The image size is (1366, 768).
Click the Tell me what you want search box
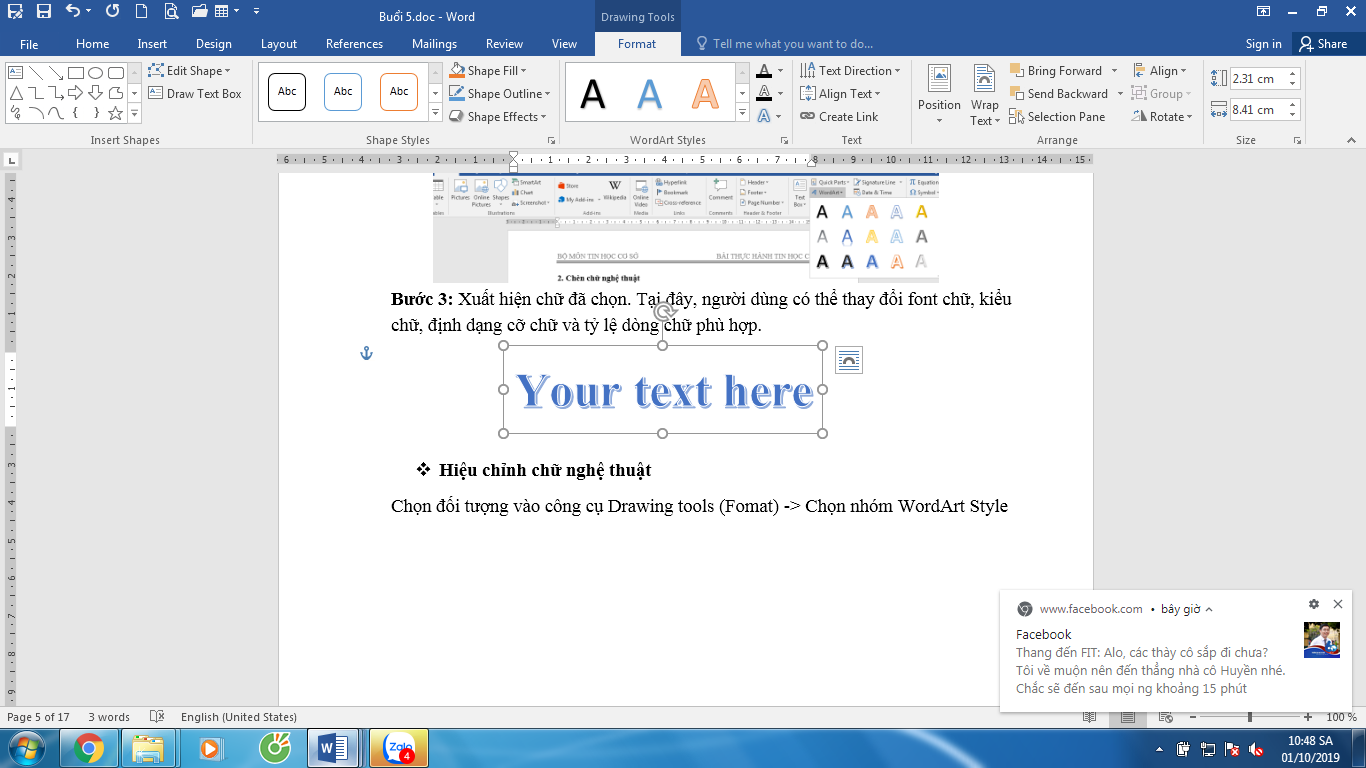[x=784, y=44]
